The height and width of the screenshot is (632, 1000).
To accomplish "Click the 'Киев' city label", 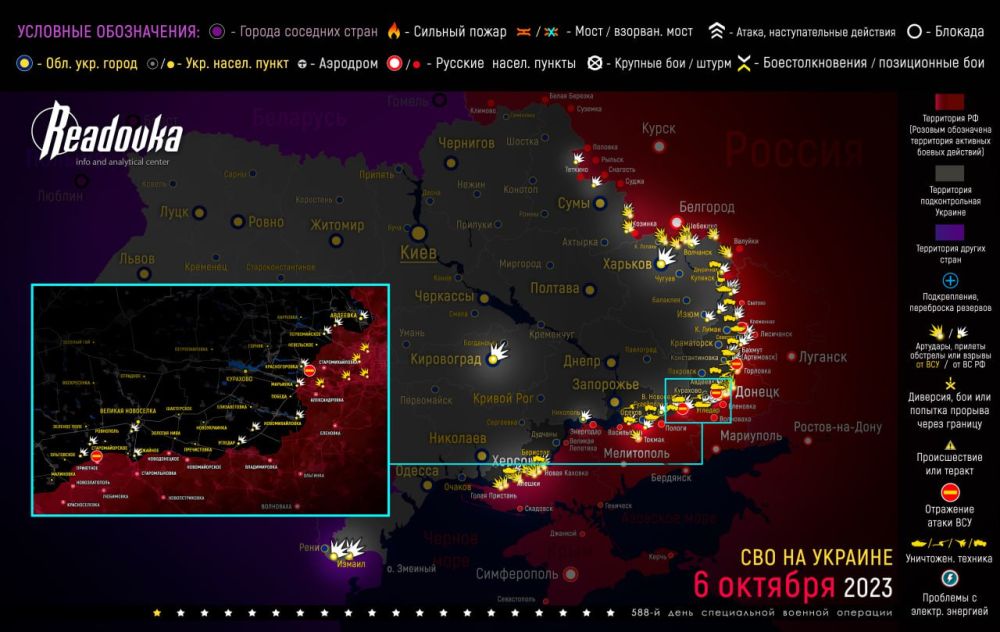I will point(417,254).
